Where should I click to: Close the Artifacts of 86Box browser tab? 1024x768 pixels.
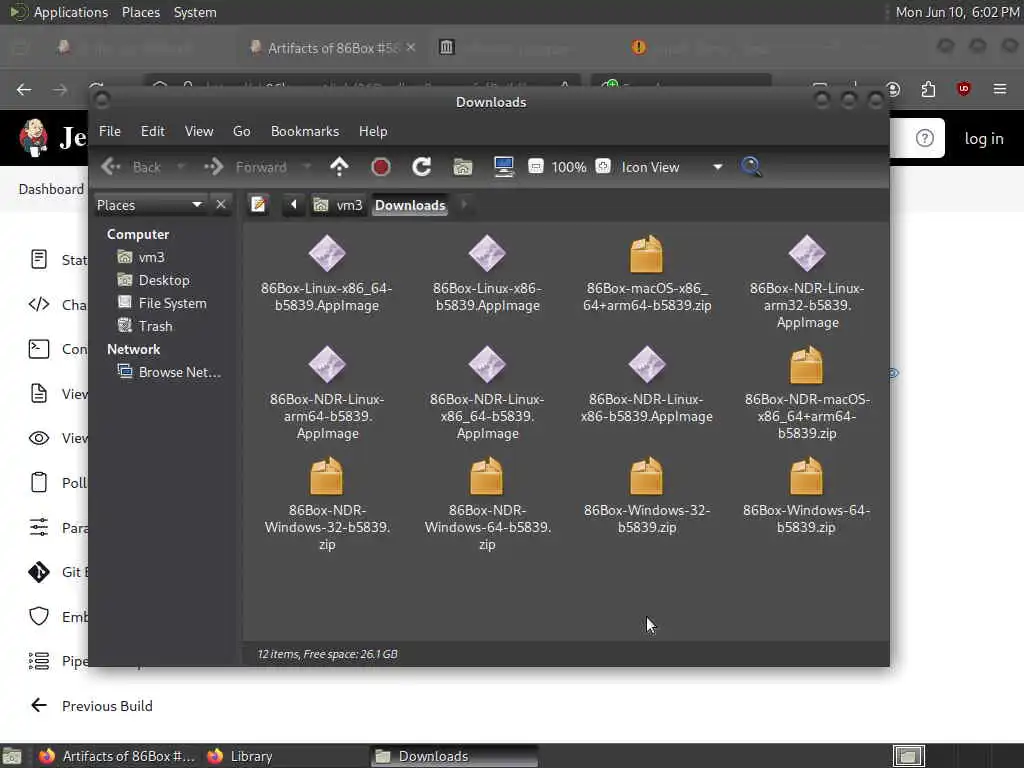coord(411,48)
